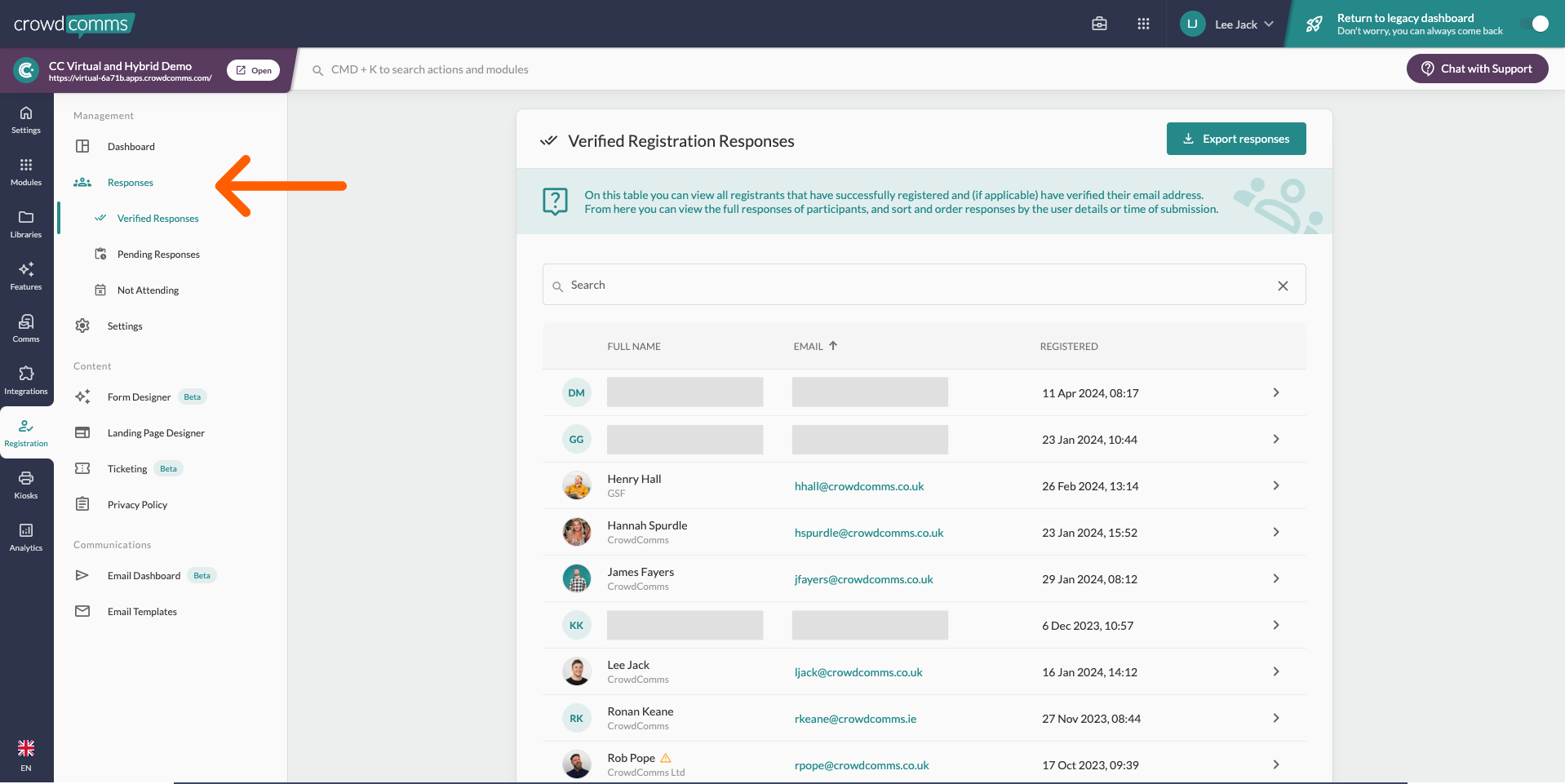Open the Pending Responses menu item

158,255
